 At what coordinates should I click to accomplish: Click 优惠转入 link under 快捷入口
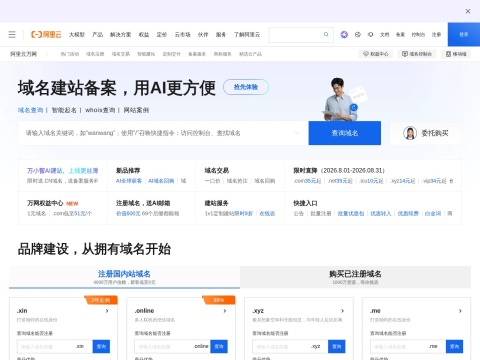tap(381, 213)
